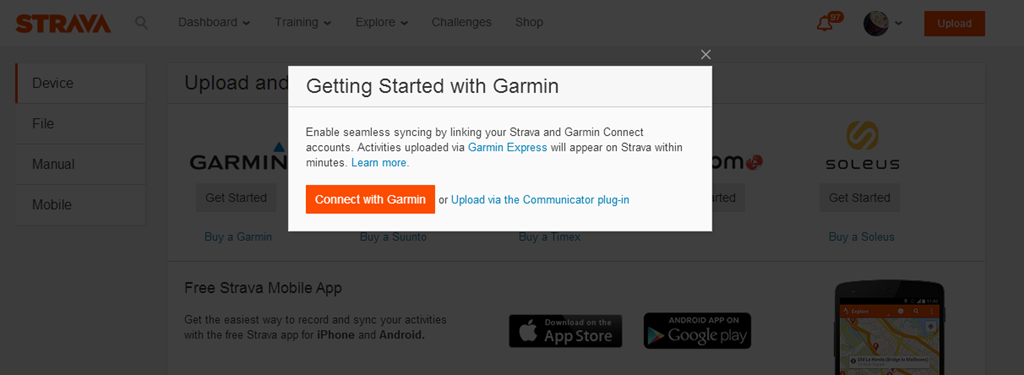Go to the Challenges page
Image resolution: width=1024 pixels, height=375 pixels.
(461, 22)
